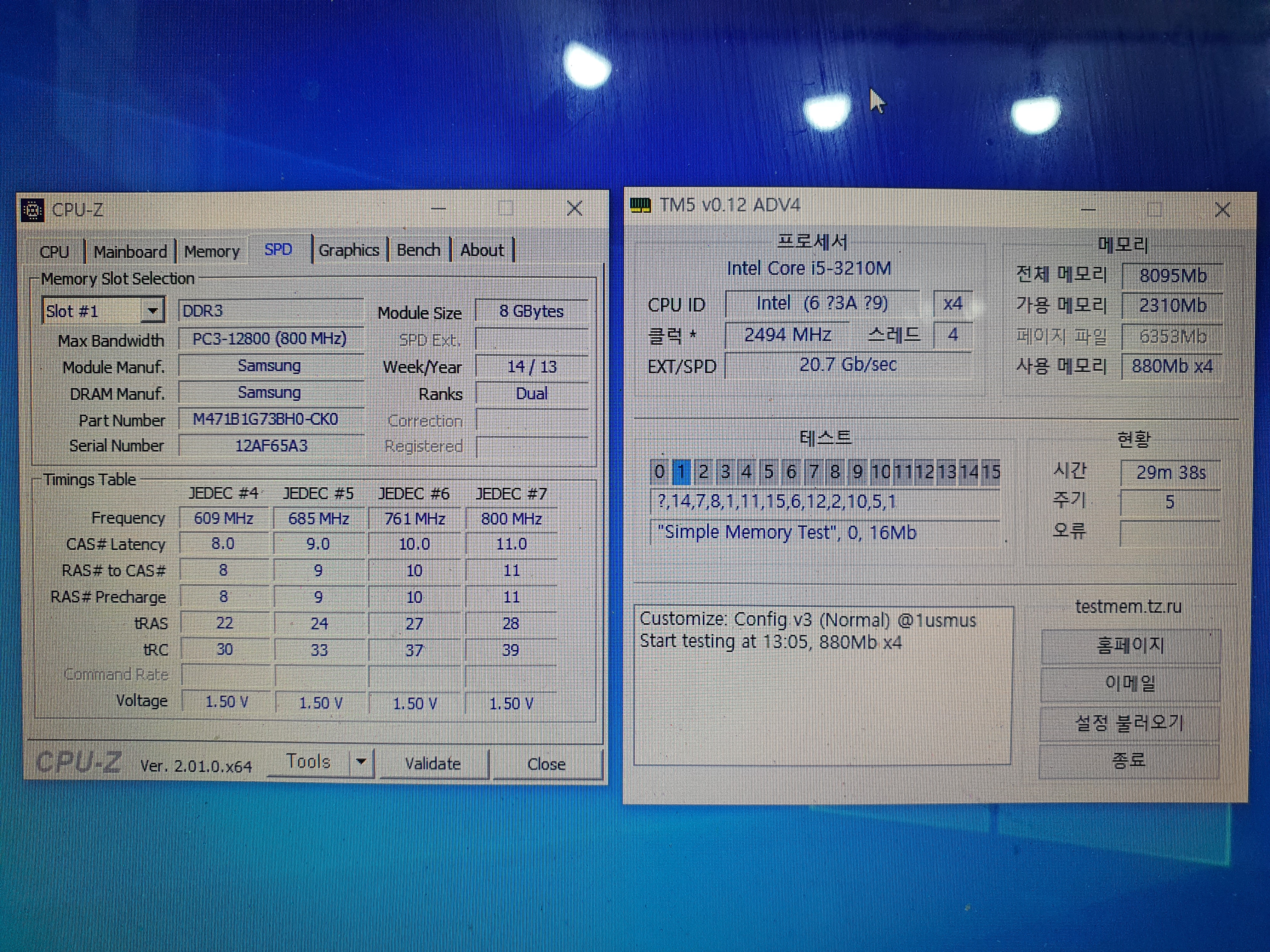Switch to the Mainboard tab
Image resolution: width=1270 pixels, height=952 pixels.
(130, 252)
